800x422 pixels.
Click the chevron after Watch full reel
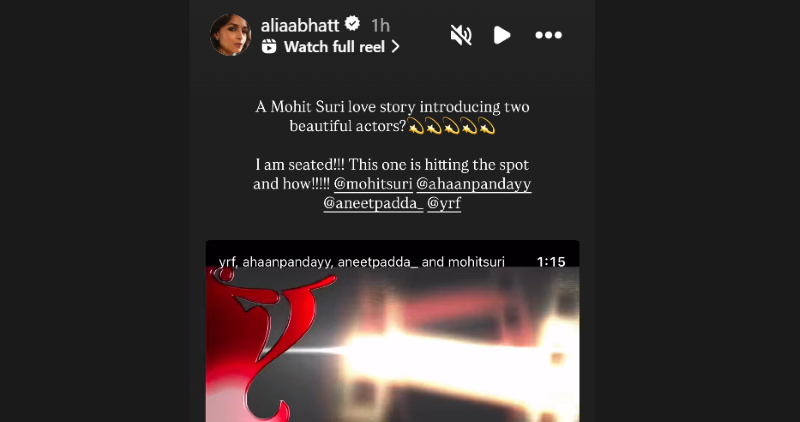[x=395, y=47]
